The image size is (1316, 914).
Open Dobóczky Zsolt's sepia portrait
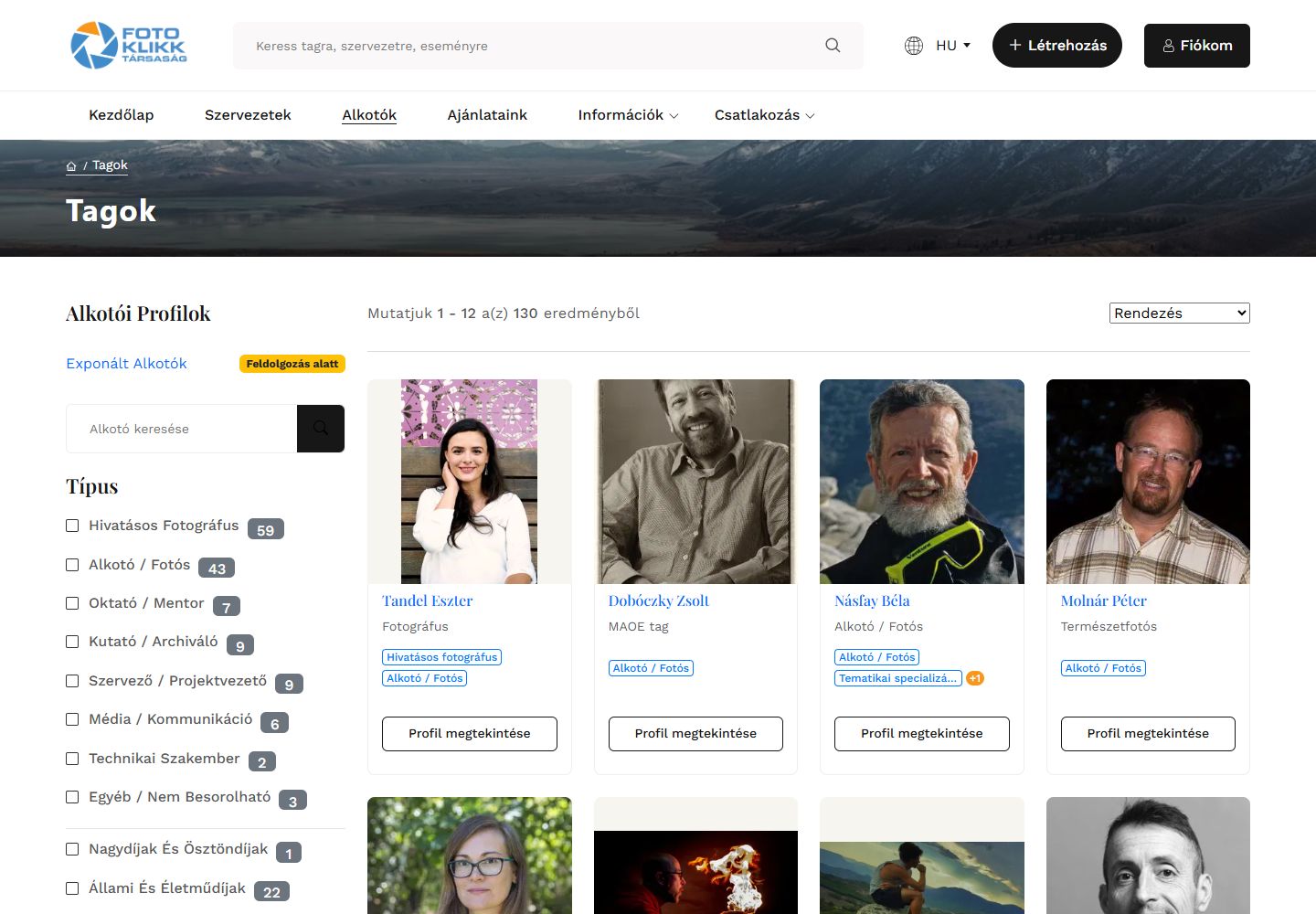click(695, 482)
